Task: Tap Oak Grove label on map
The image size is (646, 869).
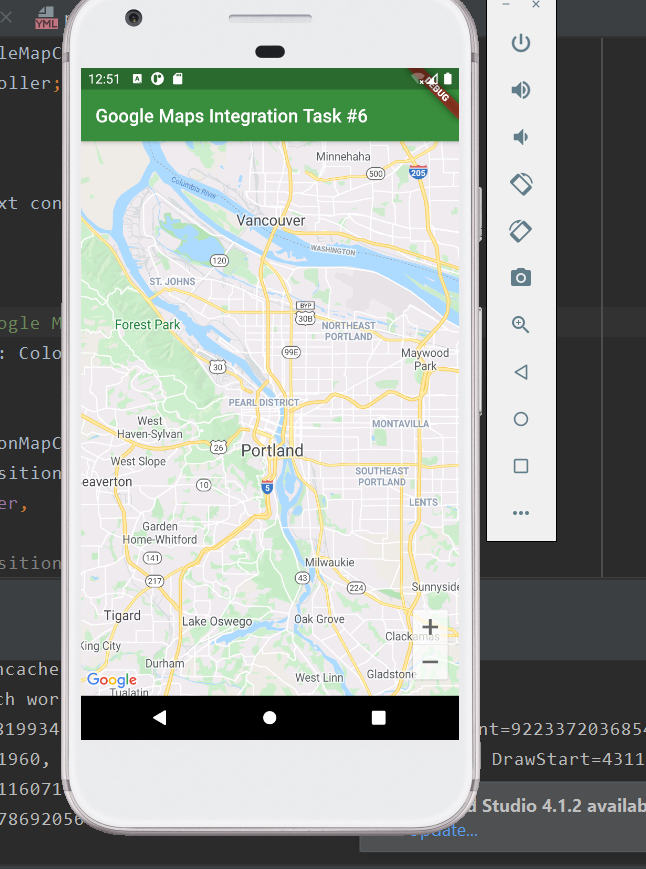Action: (x=319, y=619)
